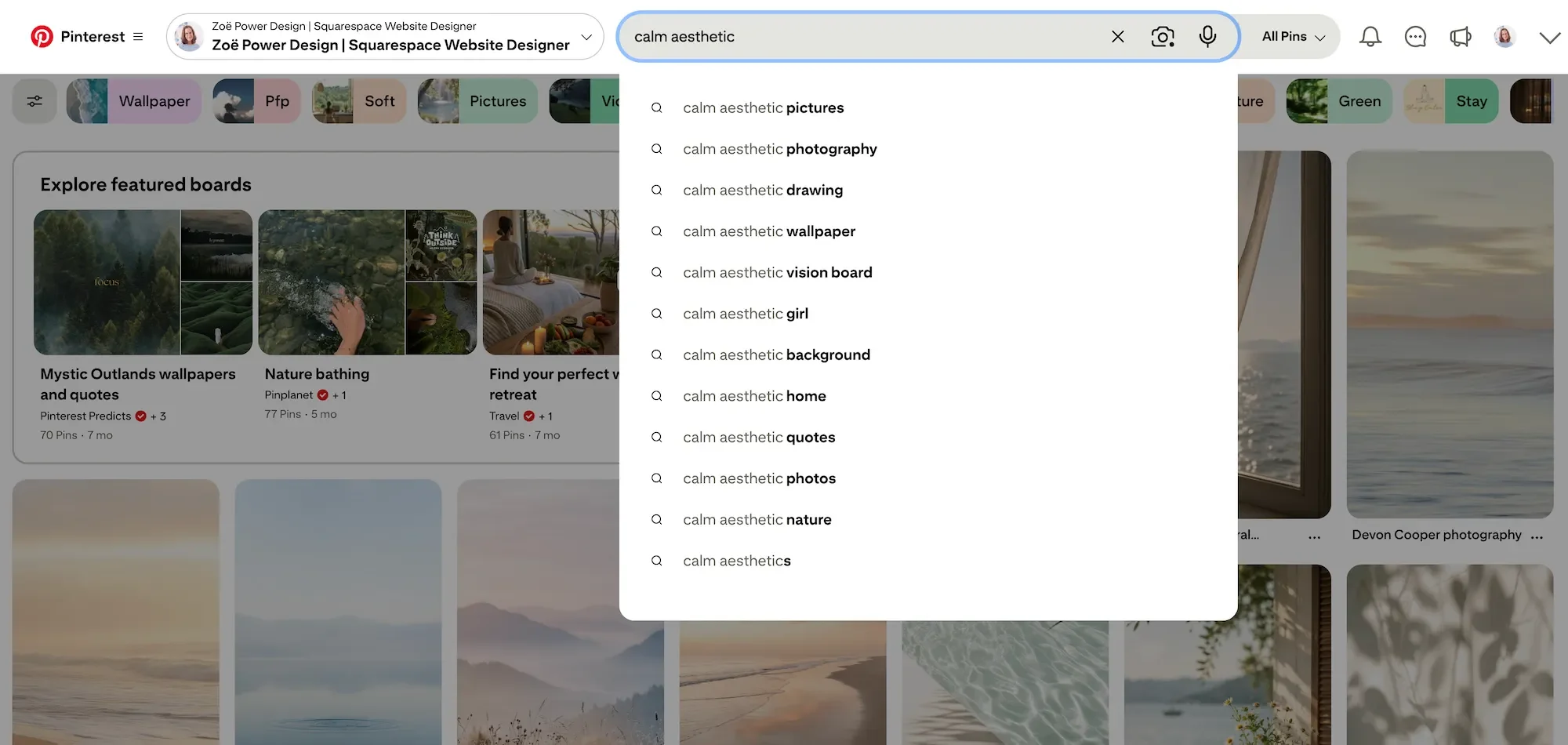
Task: Click search icon next to 'calm aesthetic home'
Action: coord(657,396)
